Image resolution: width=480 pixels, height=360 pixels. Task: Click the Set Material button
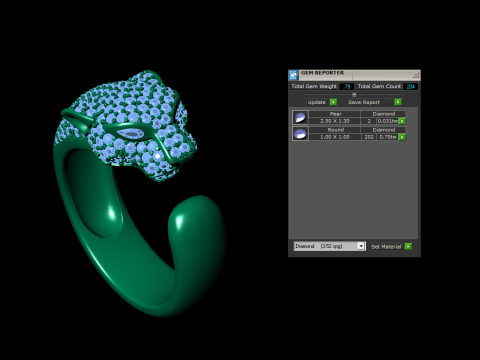click(x=386, y=246)
